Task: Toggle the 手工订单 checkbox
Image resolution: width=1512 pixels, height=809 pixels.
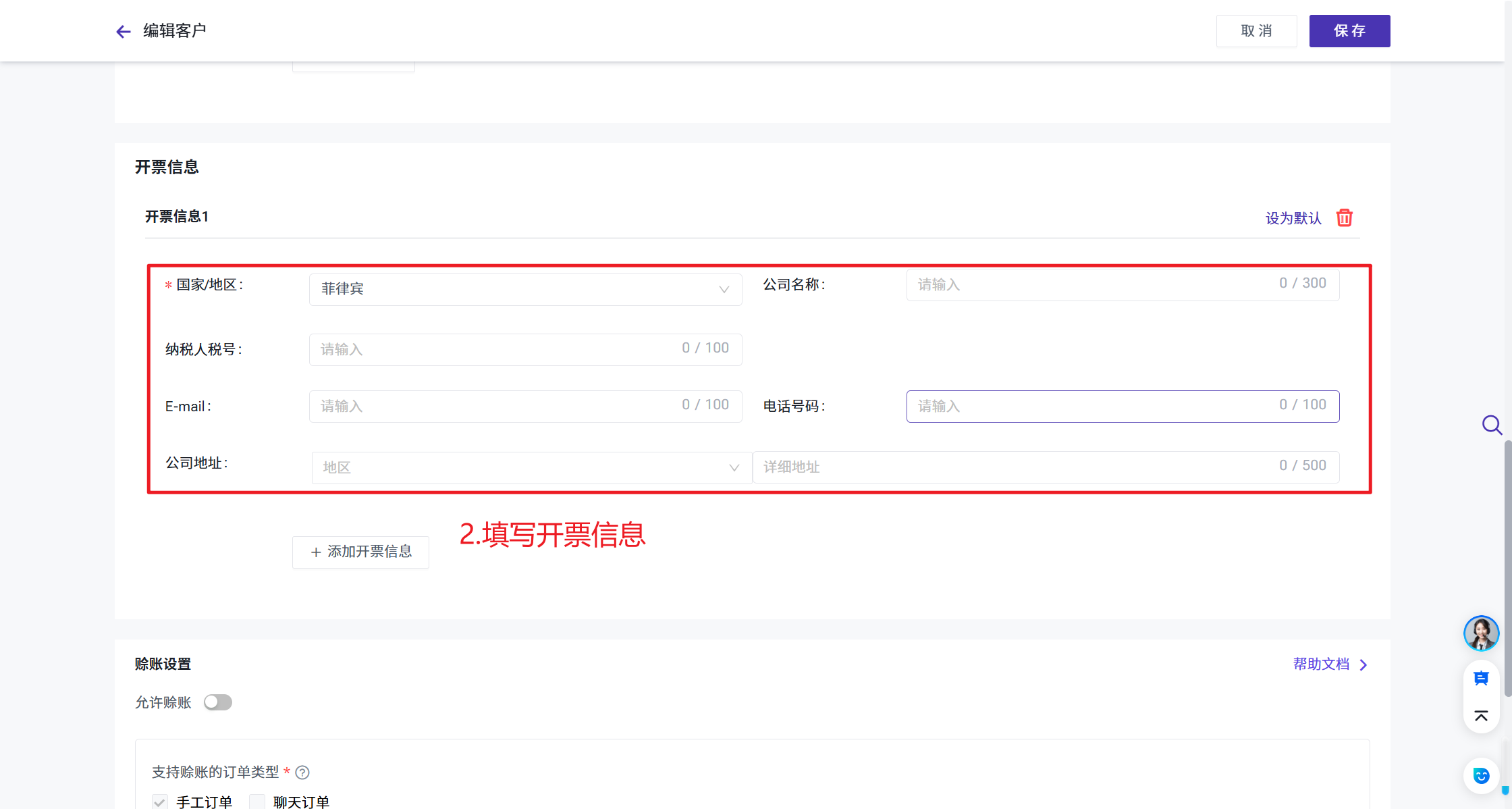Action: point(160,802)
